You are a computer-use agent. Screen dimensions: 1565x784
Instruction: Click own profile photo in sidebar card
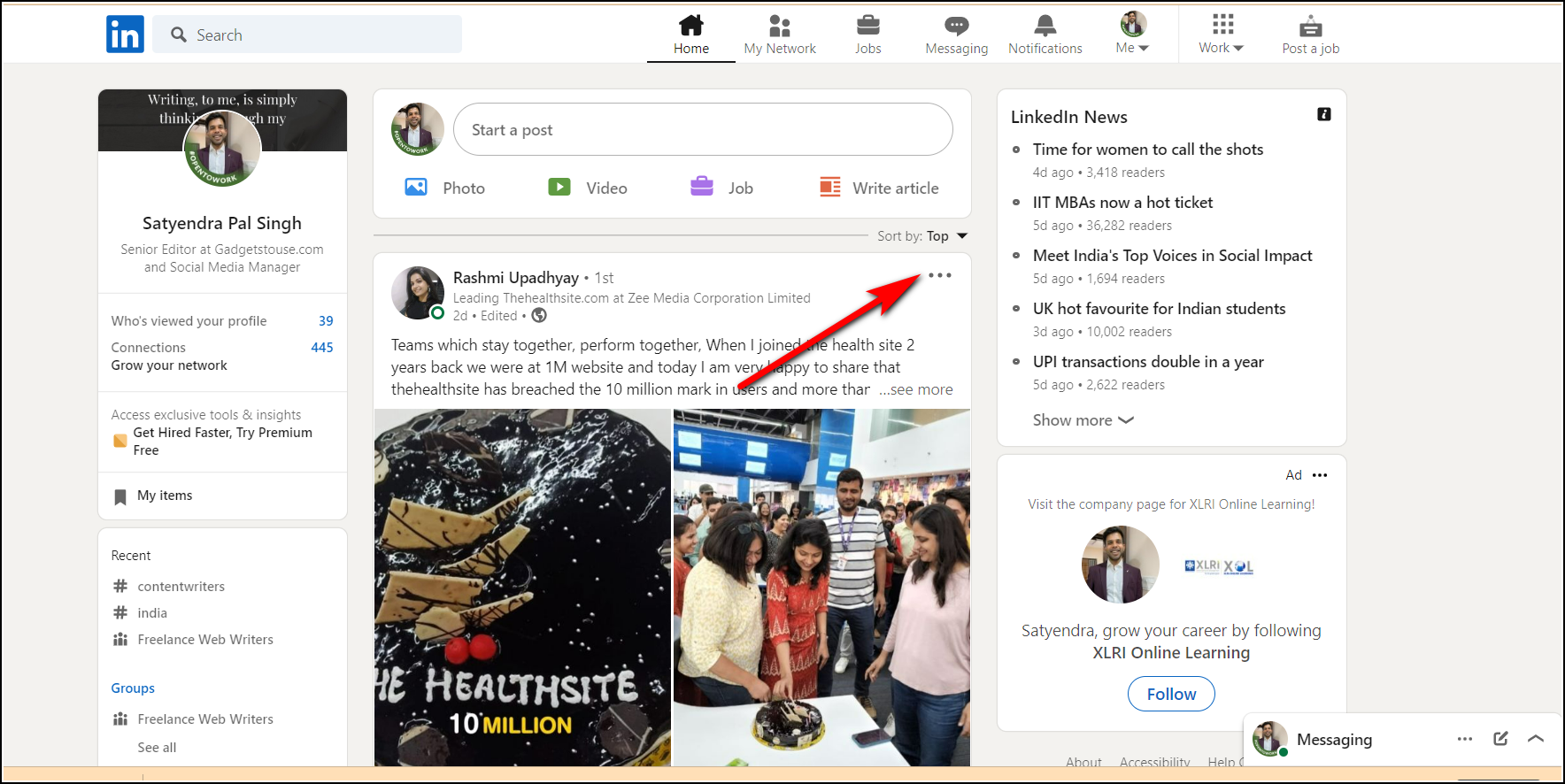click(x=222, y=148)
